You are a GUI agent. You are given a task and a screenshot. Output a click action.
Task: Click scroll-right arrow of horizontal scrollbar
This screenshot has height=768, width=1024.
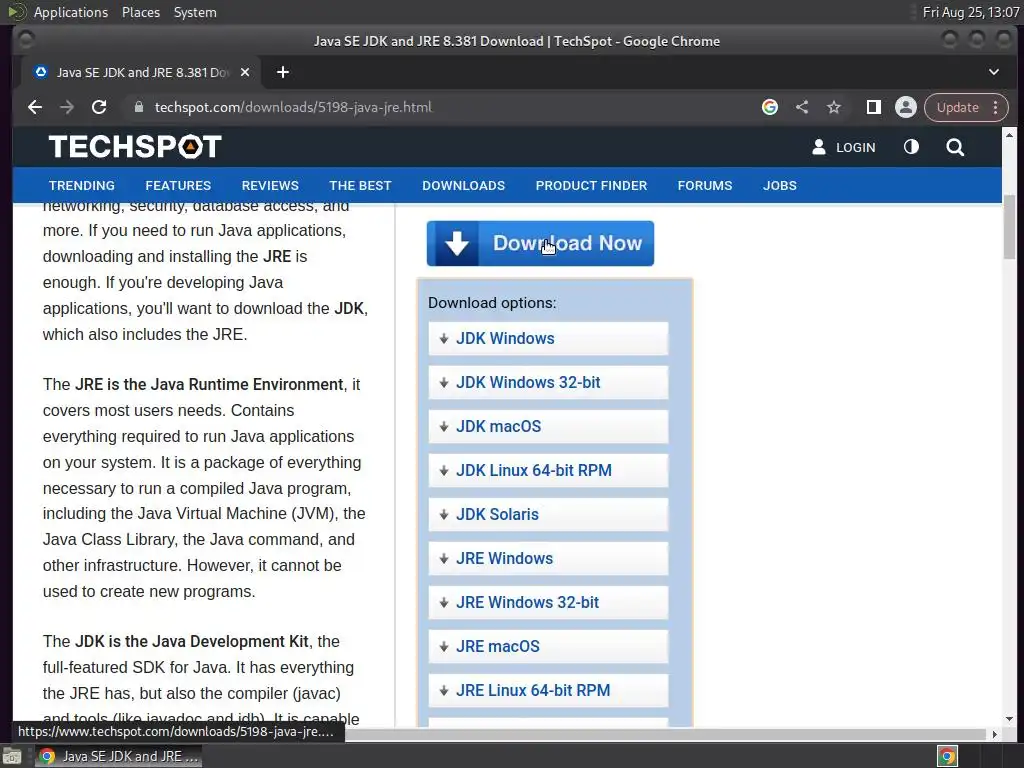tap(994, 735)
